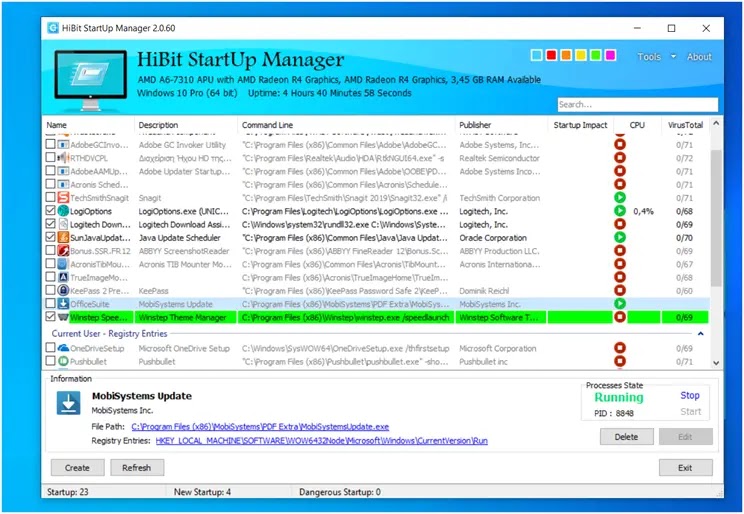
Task: Click MobiSystems Update icon in Information panel
Action: pos(69,403)
